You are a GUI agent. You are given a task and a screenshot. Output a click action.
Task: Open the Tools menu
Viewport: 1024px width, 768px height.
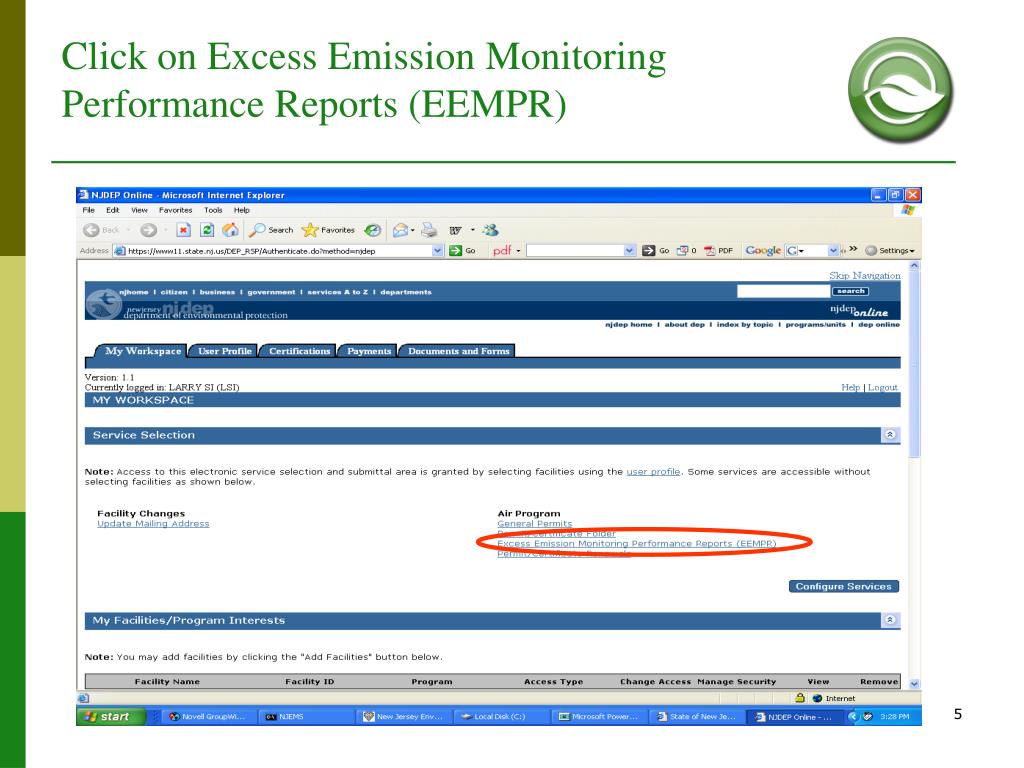tap(213, 210)
